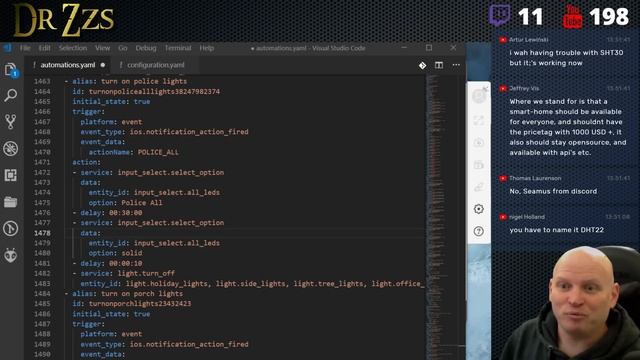
Task: Open the Go menu
Action: click(x=123, y=48)
